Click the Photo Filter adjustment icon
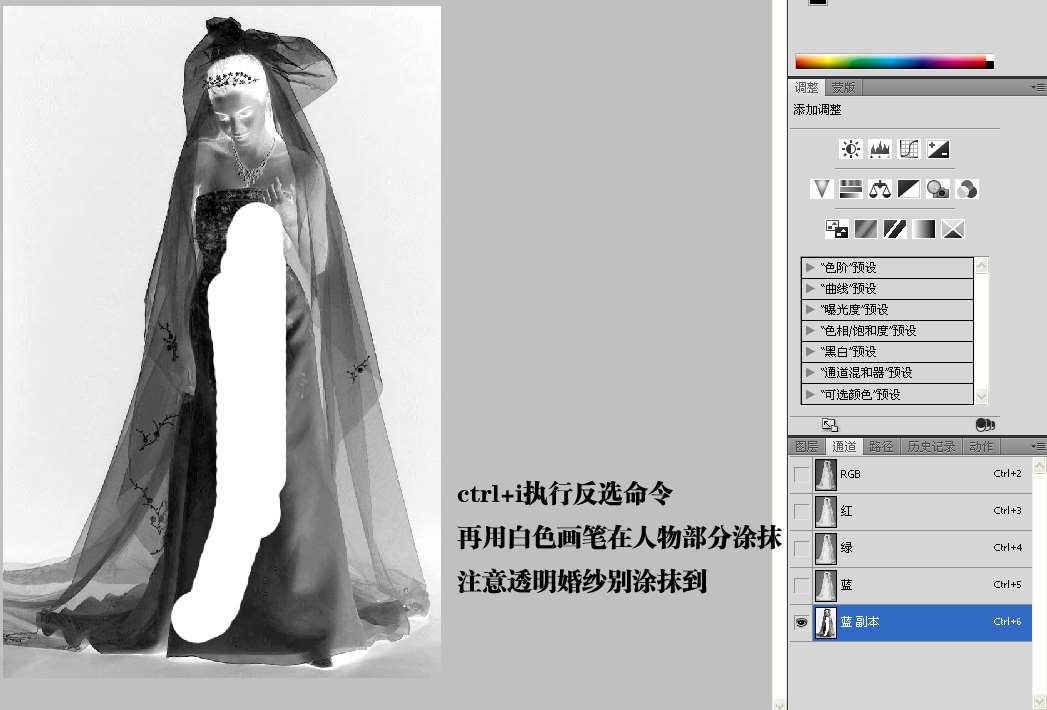Viewport: 1047px width, 710px height. click(938, 188)
